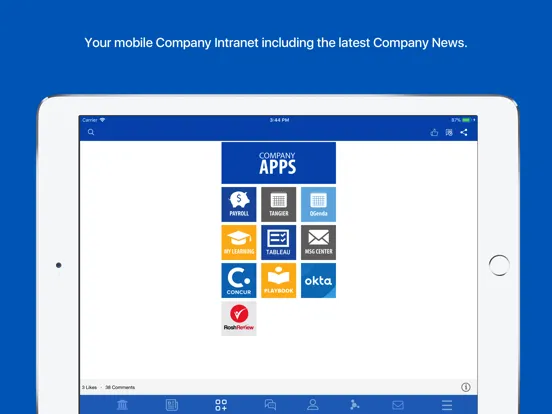
Task: Tap the info circle icon
Action: coord(465,387)
